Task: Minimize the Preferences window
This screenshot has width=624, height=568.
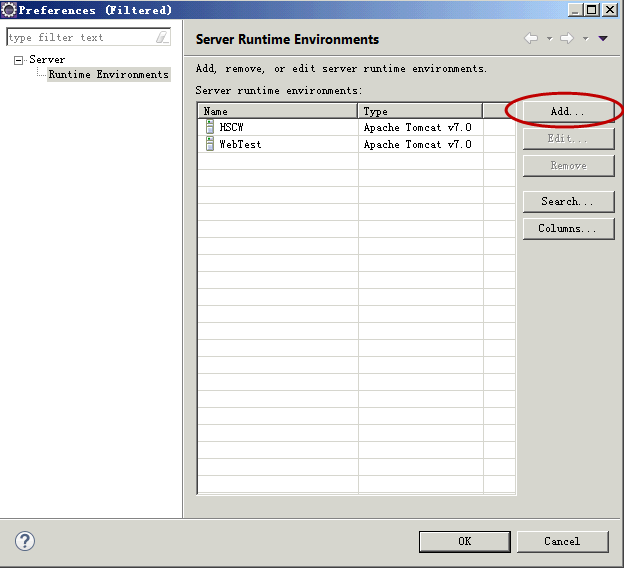Action: 575,10
